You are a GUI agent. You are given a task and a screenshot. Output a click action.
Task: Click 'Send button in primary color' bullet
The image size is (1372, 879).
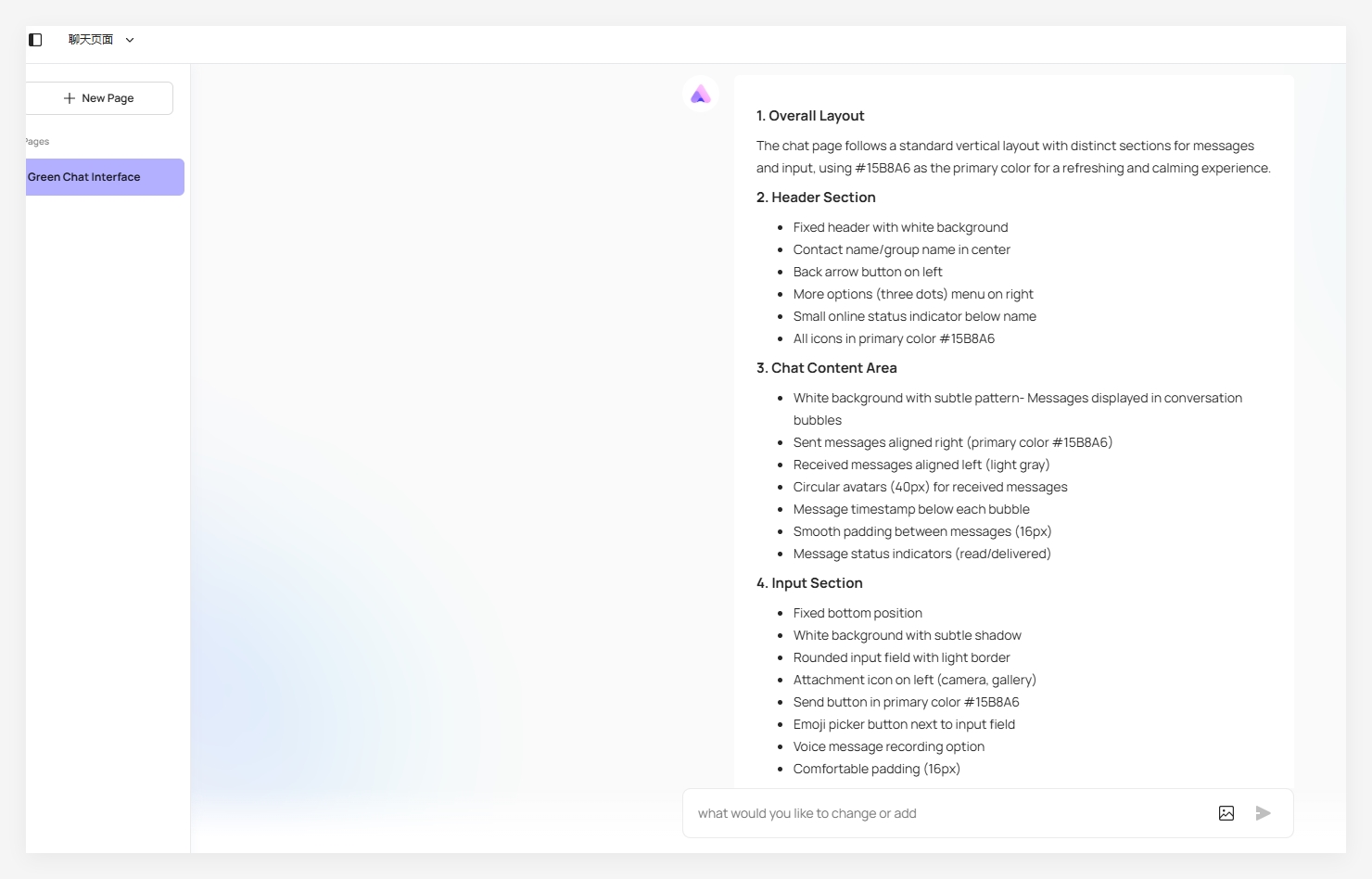click(x=906, y=702)
